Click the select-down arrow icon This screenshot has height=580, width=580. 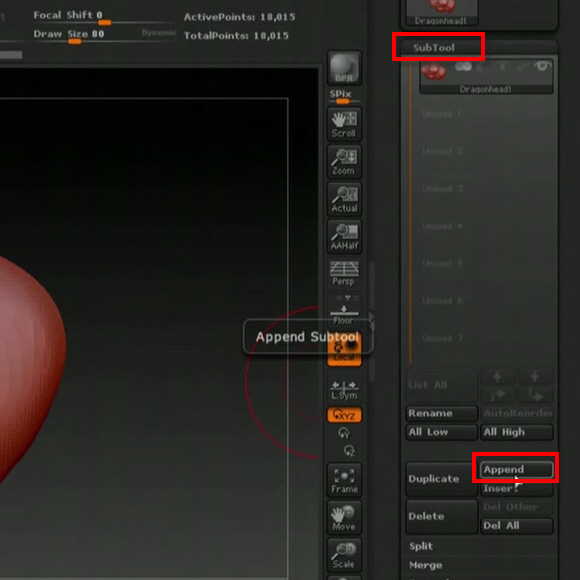coord(535,377)
